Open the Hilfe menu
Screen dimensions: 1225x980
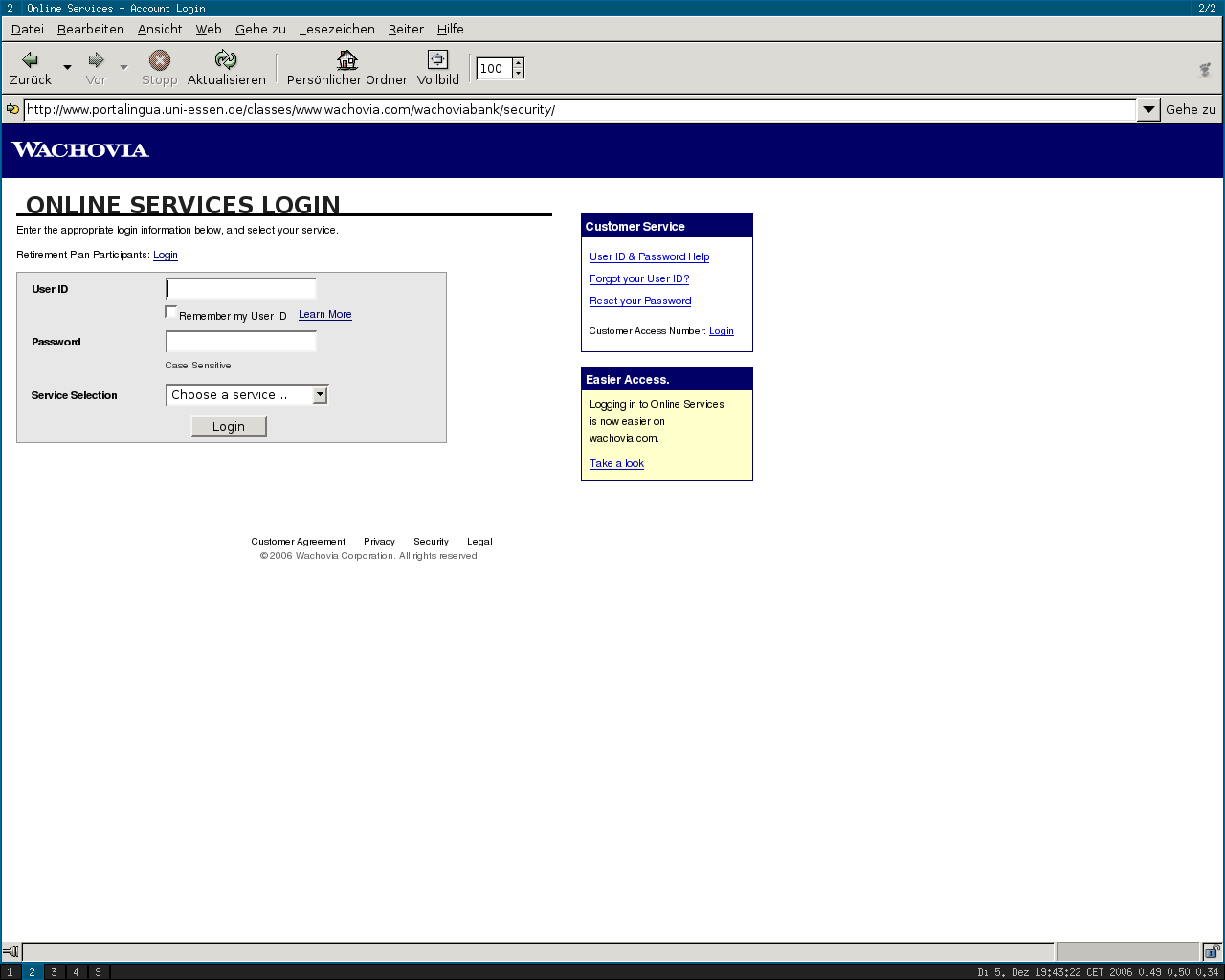451,29
